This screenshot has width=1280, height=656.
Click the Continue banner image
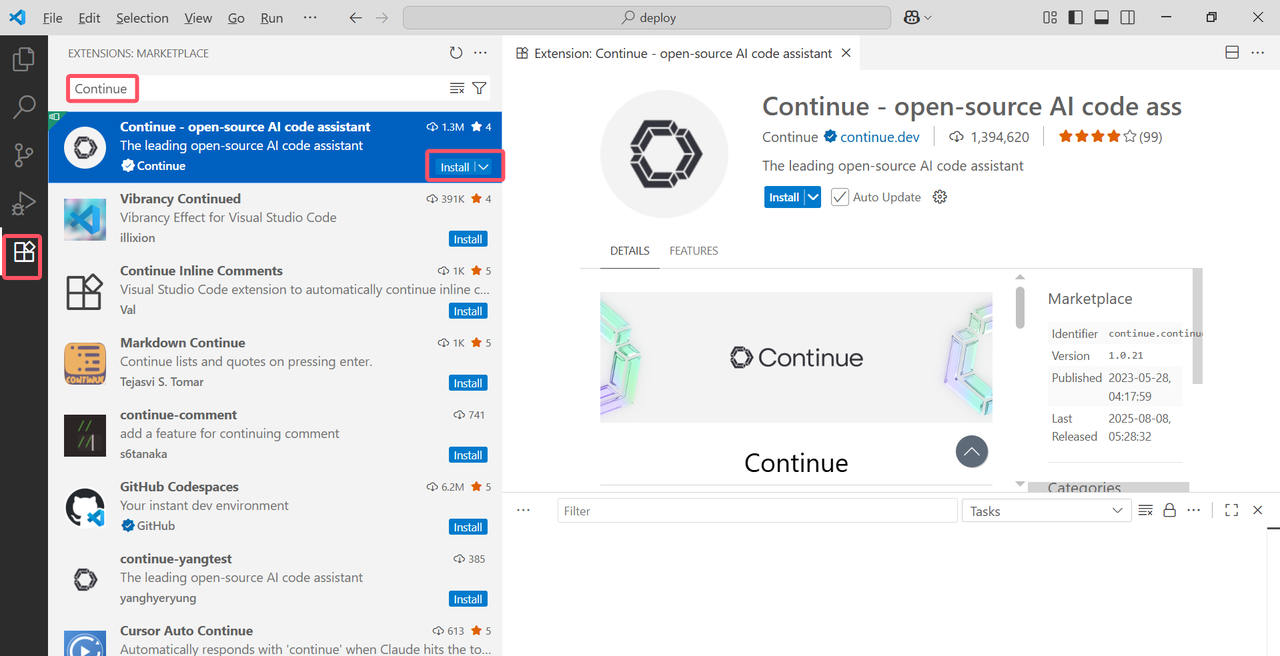coord(796,357)
